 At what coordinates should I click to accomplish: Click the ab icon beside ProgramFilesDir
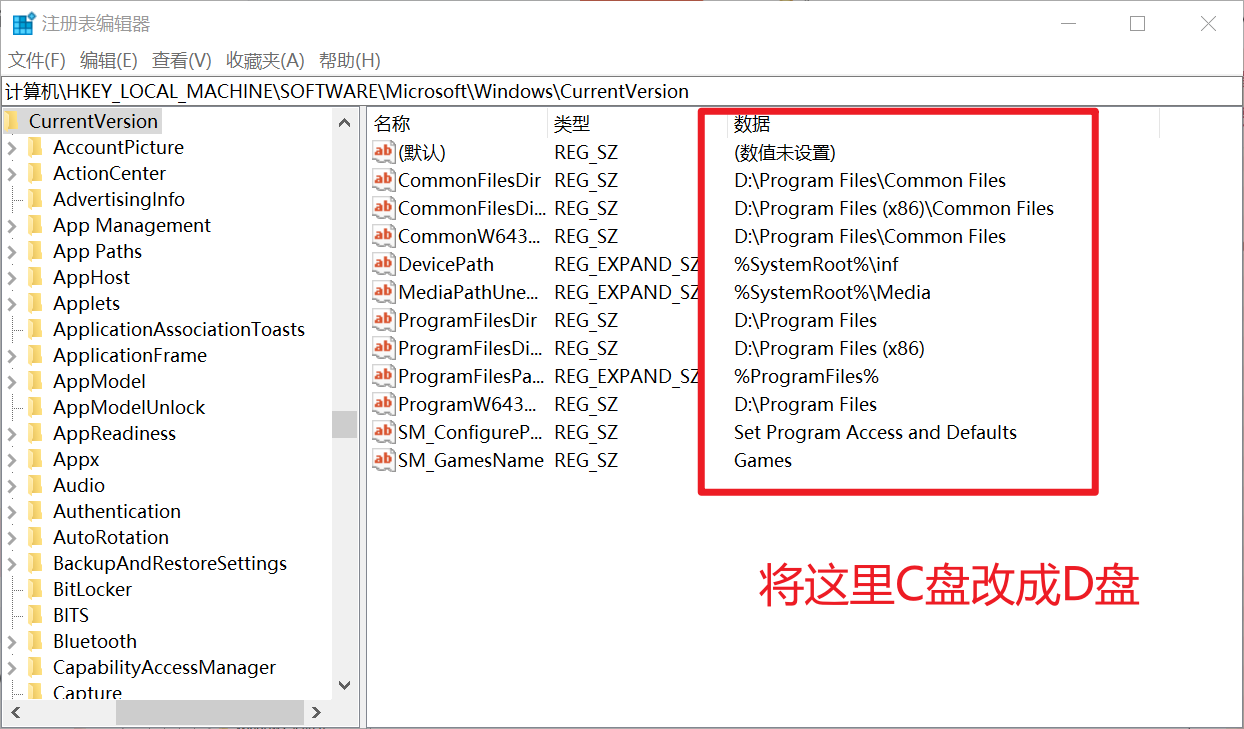pos(384,320)
